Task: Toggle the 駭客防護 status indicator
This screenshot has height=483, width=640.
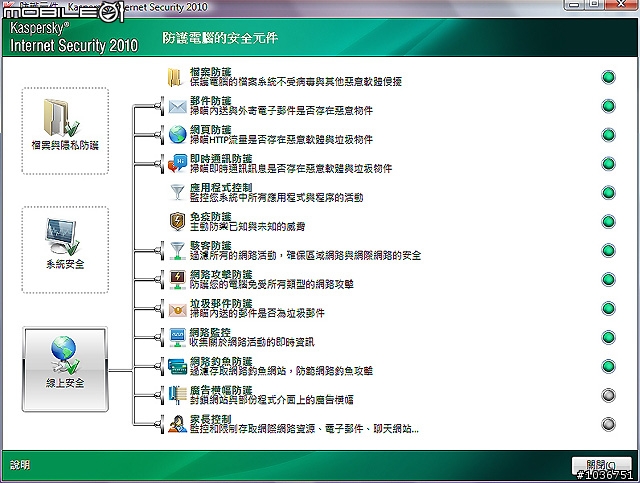Action: 608,250
